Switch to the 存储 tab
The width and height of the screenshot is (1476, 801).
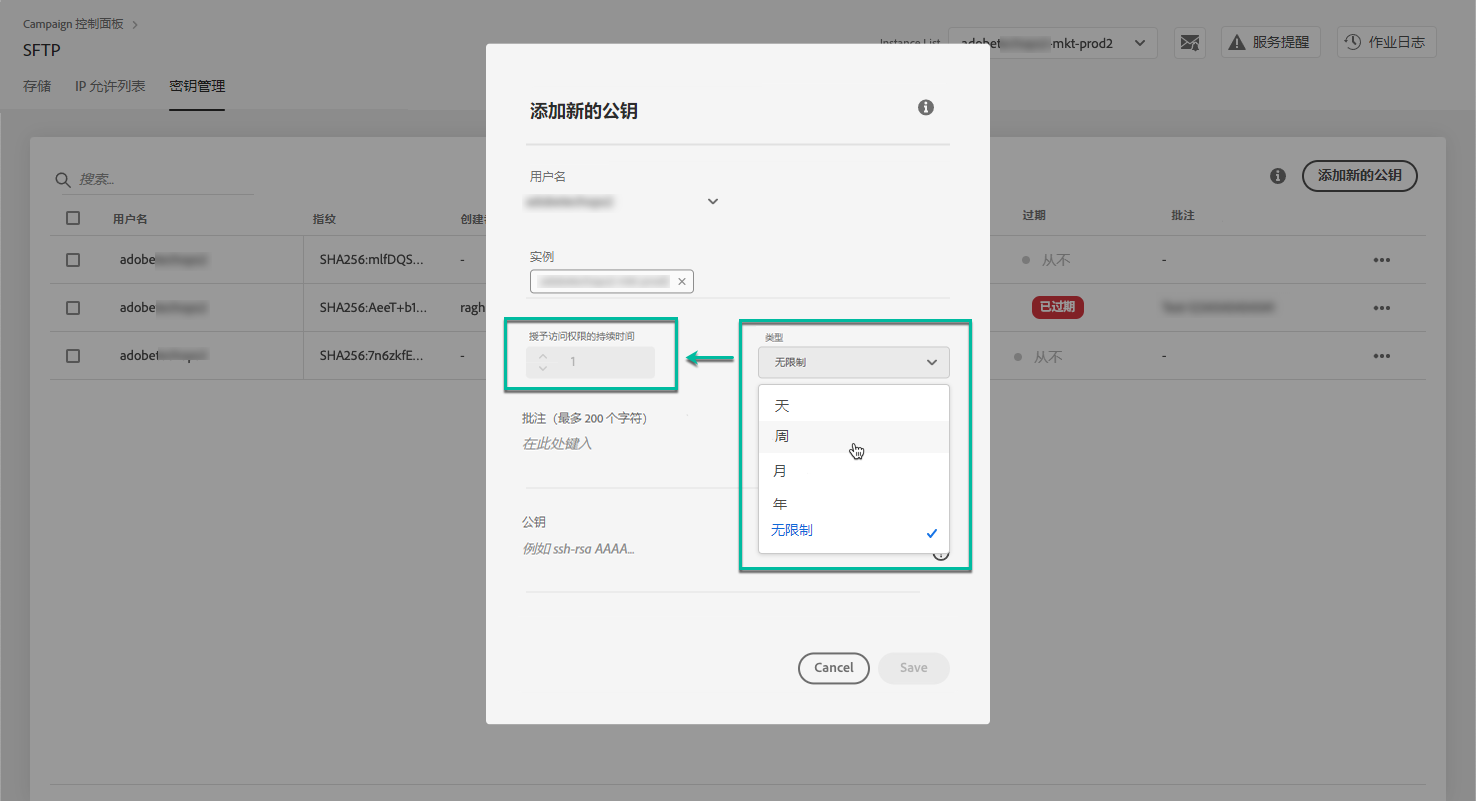tap(37, 87)
